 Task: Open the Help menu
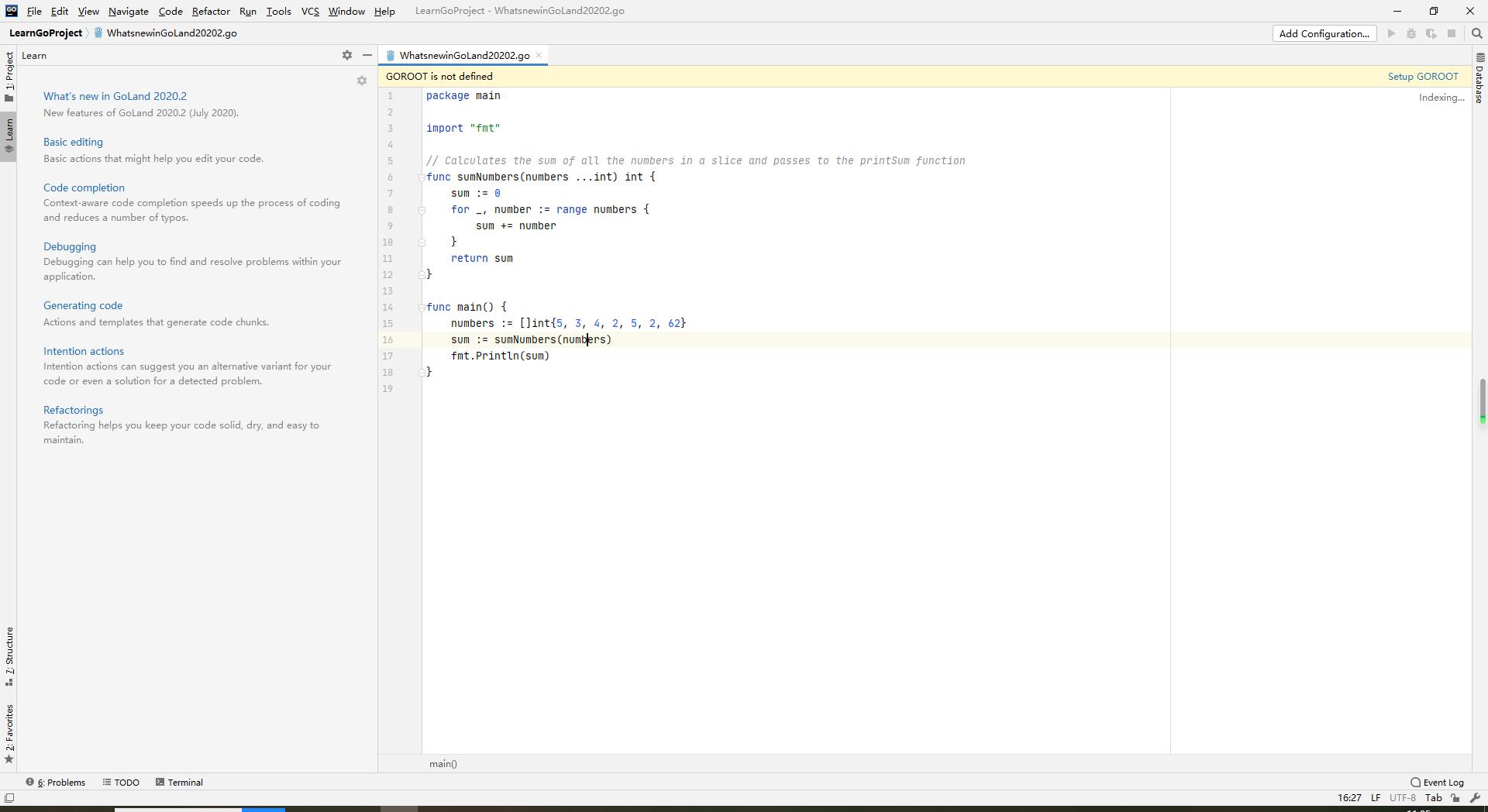384,11
